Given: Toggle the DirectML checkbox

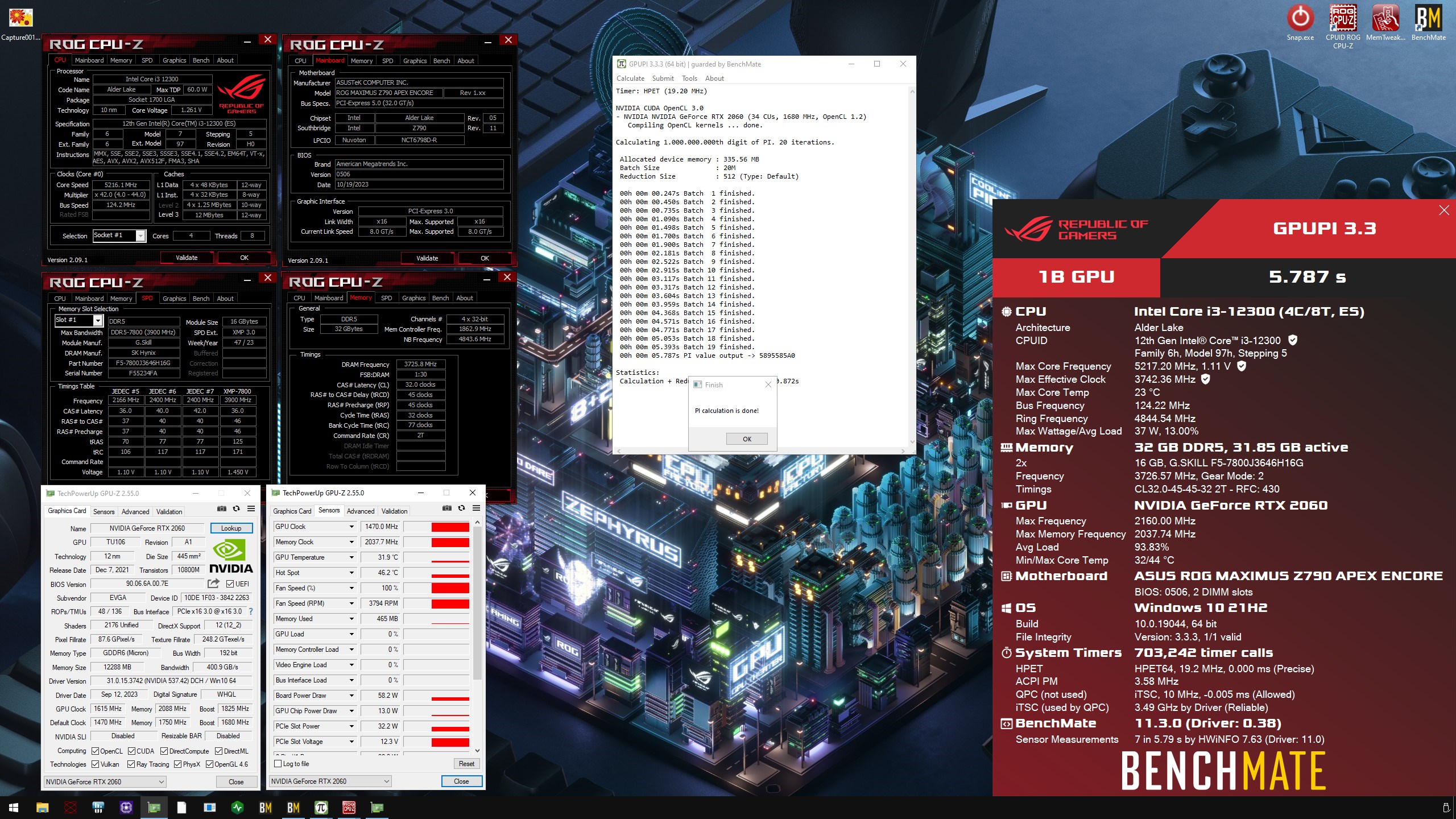Looking at the screenshot, I should [x=219, y=751].
